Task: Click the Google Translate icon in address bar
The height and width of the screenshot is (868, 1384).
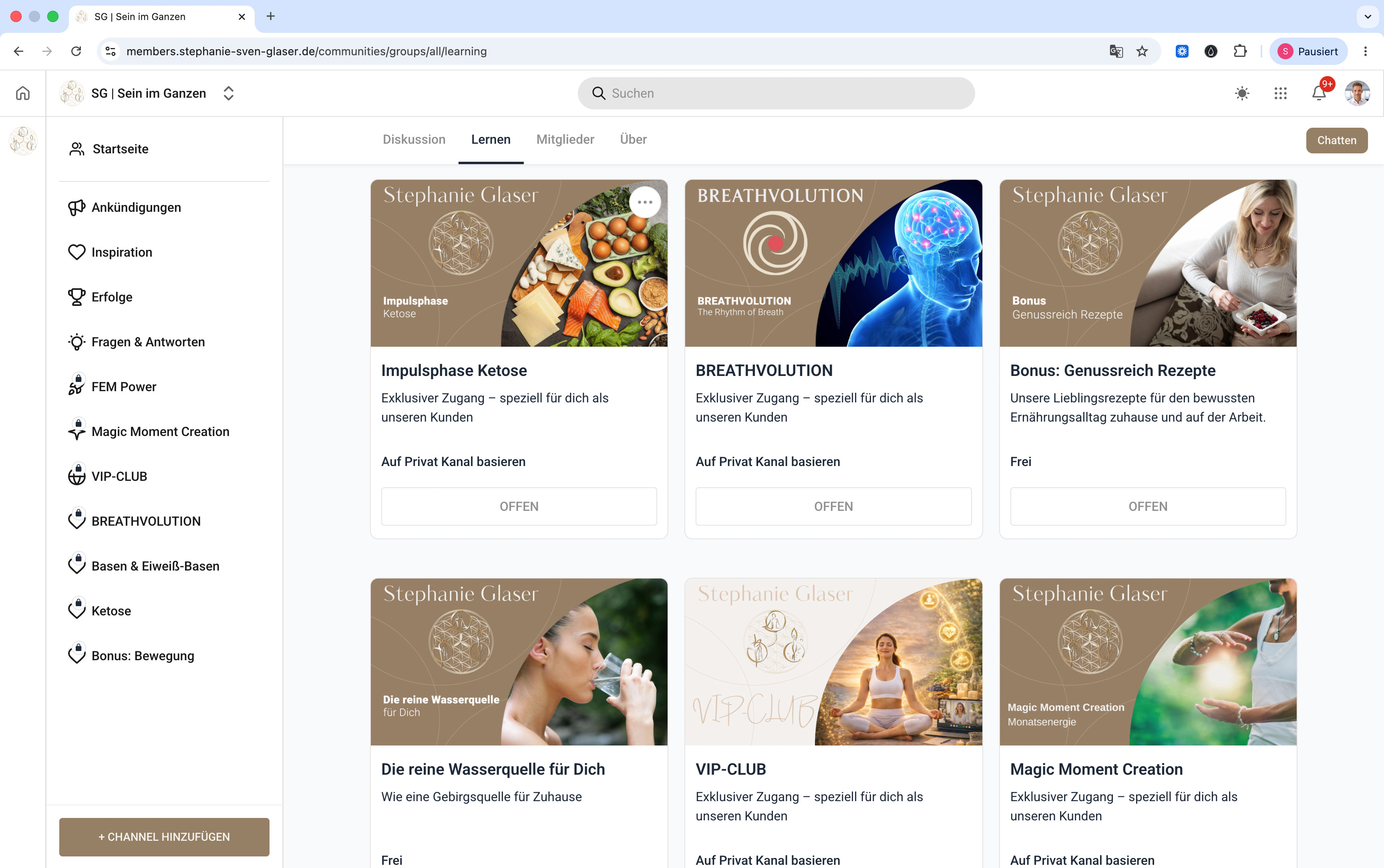Action: [1116, 51]
